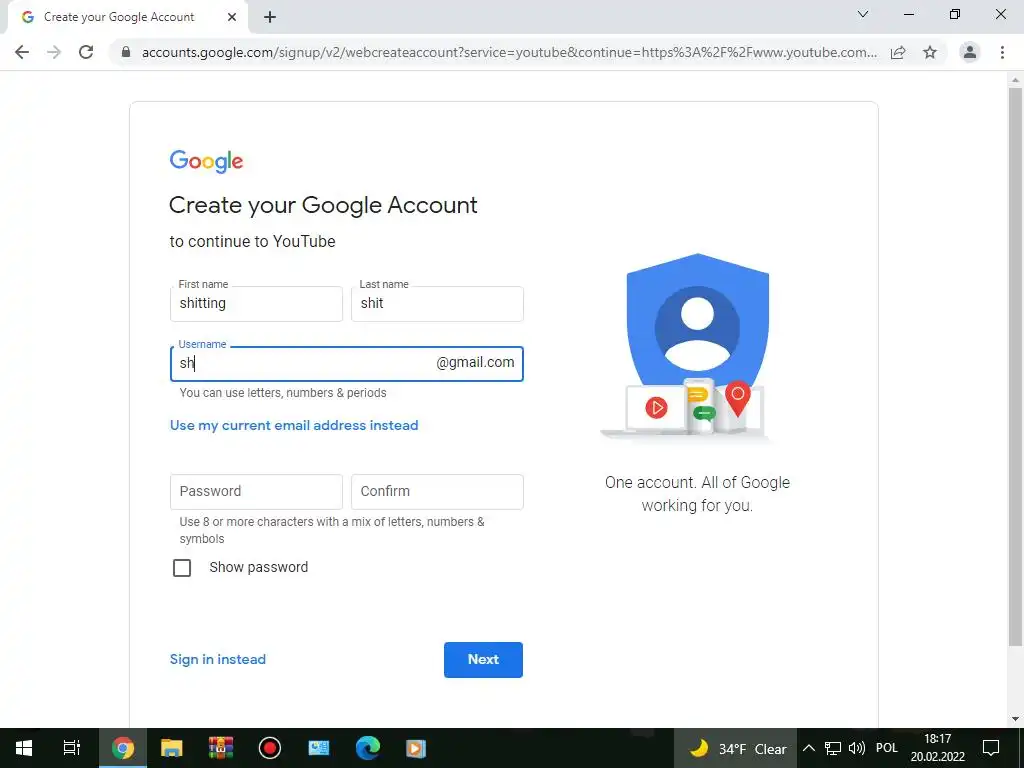Click the padlock site info icon
Screen dimensions: 1024x768
(126, 52)
